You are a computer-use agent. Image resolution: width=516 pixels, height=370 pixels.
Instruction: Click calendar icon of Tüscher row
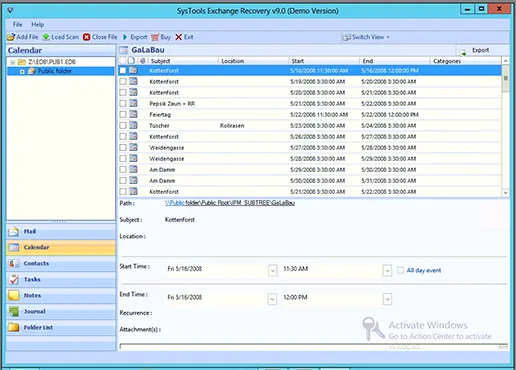click(133, 125)
